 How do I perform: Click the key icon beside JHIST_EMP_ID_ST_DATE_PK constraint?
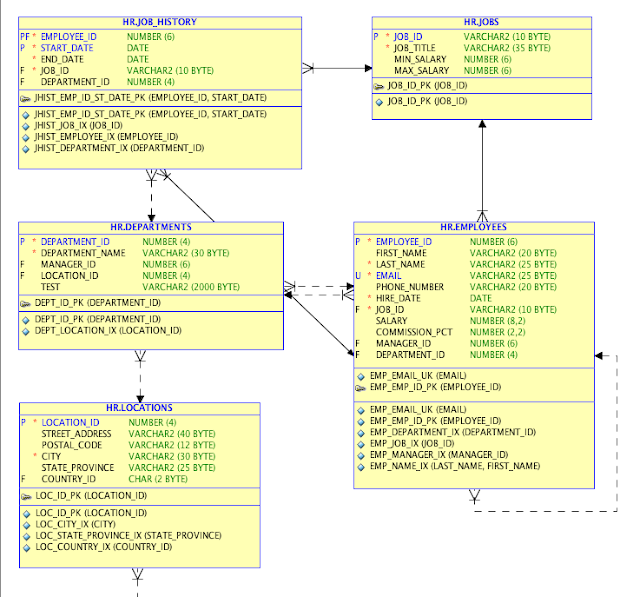[25, 98]
